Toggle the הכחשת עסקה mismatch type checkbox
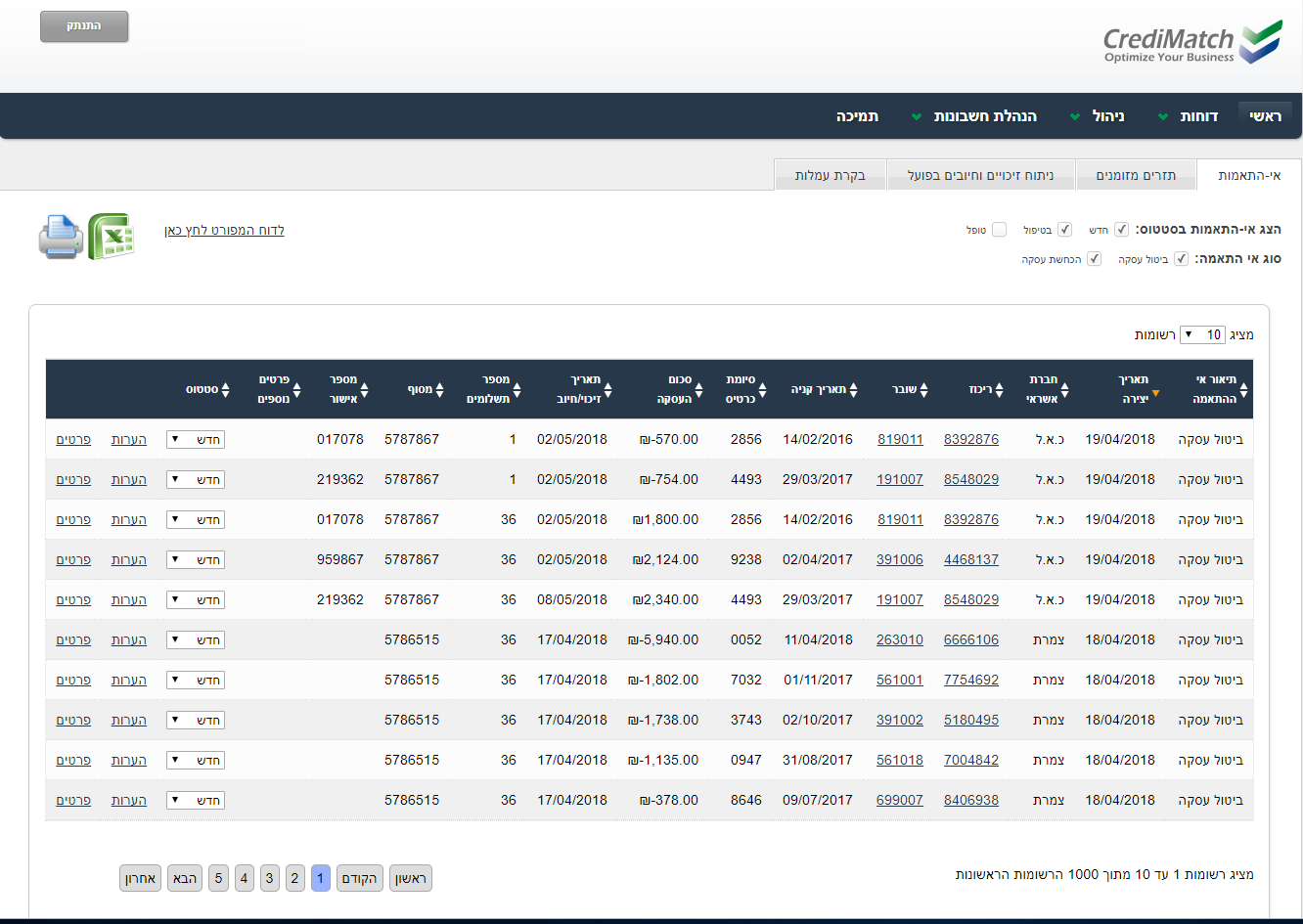The height and width of the screenshot is (924, 1303). 1094,259
